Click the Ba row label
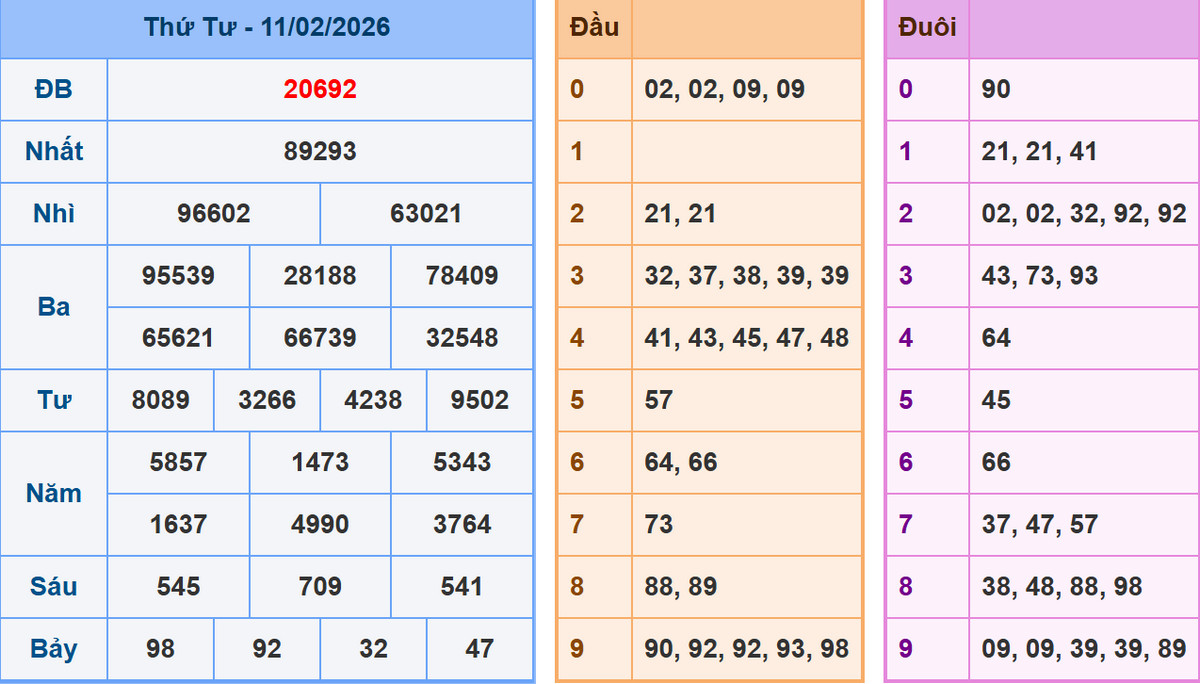 pos(54,307)
